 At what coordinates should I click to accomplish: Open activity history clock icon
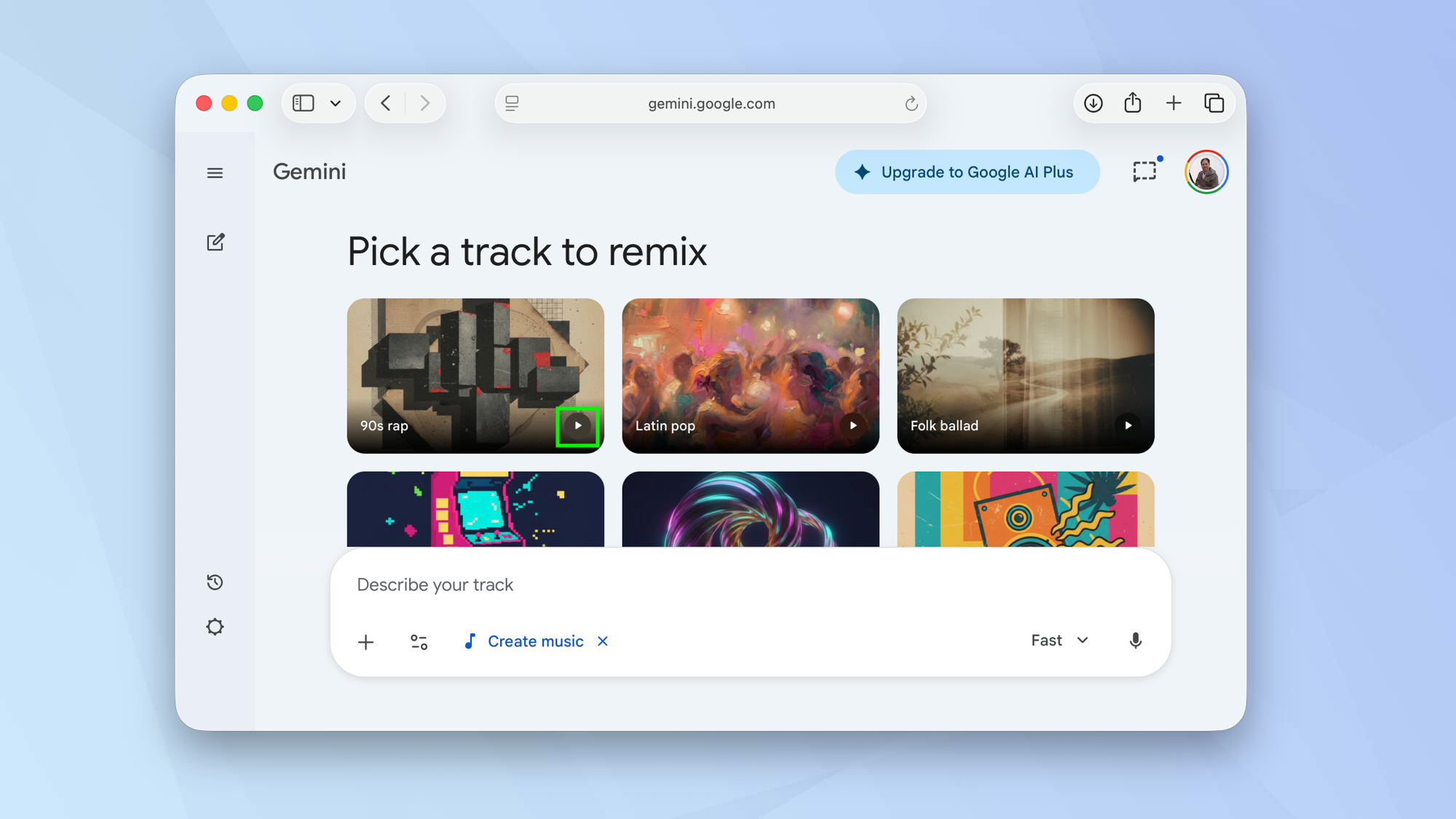coord(215,582)
